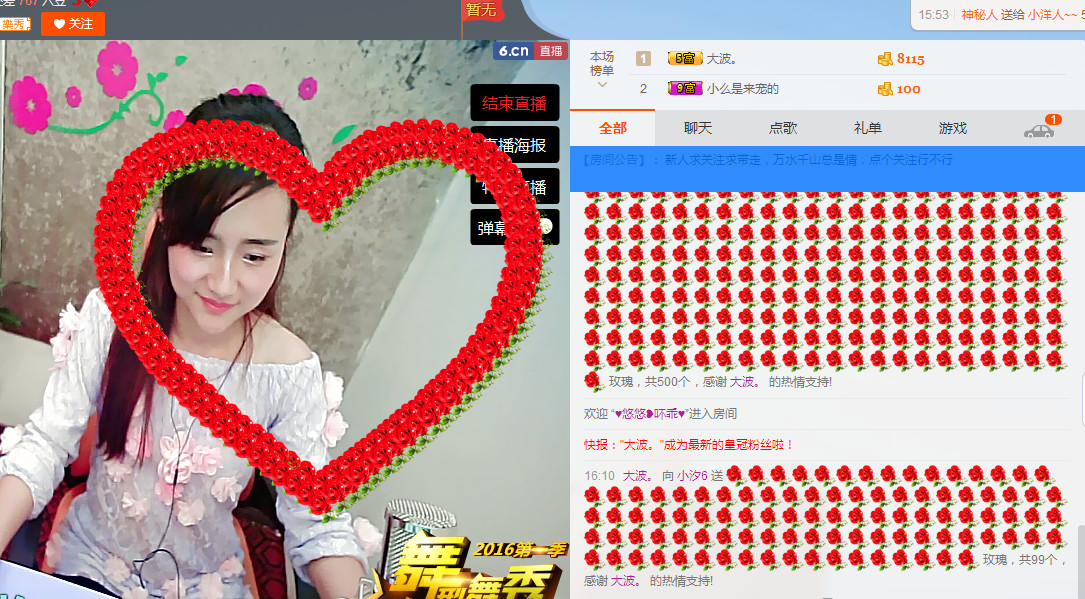The image size is (1085, 599).
Task: Click the 暂无 flag above the video
Action: pyautogui.click(x=482, y=11)
